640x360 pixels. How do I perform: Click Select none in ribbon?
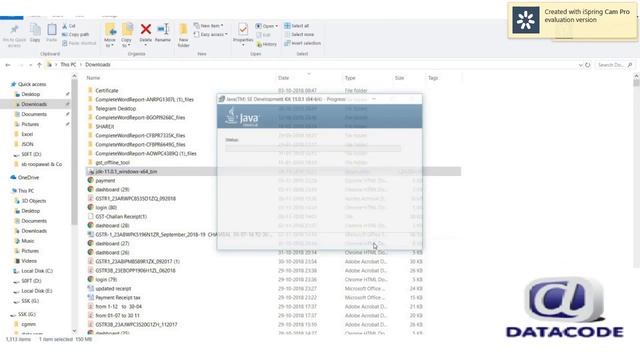(x=299, y=35)
